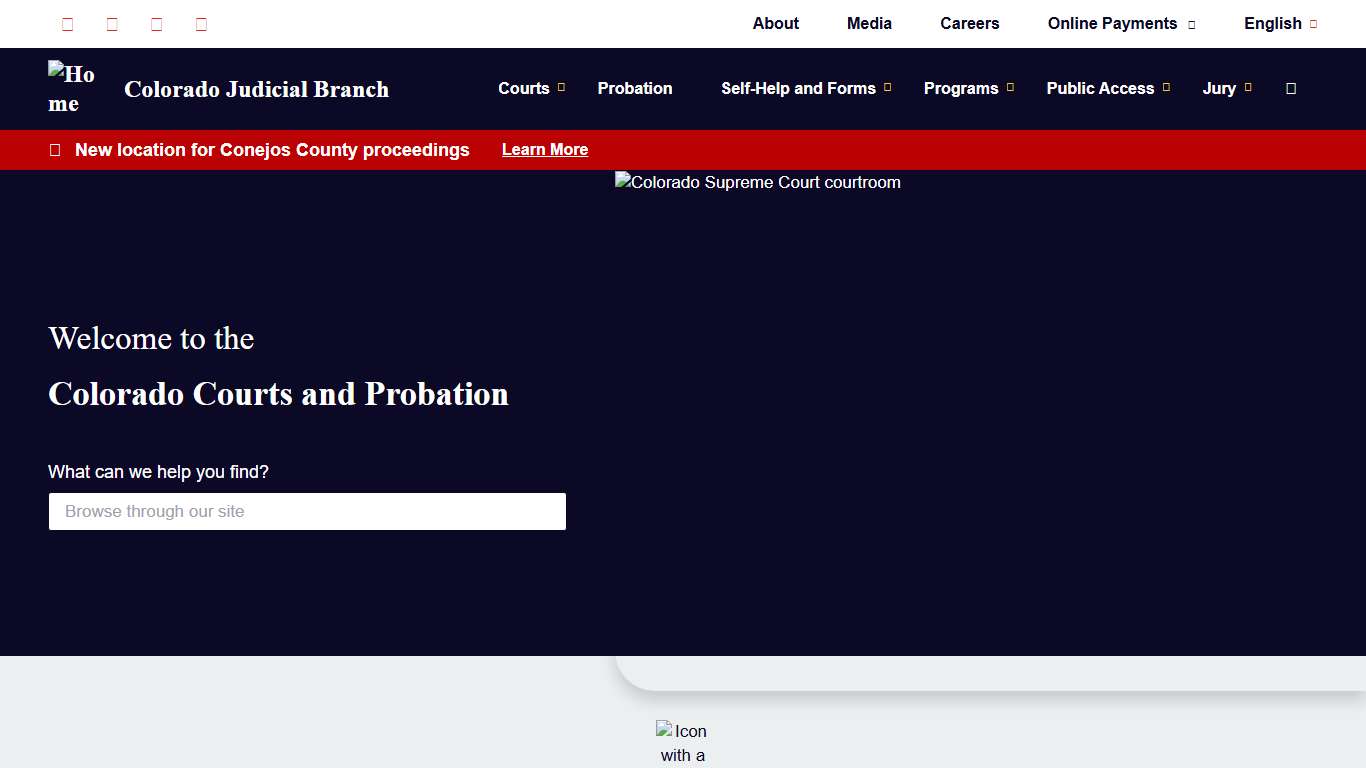Click the icon right of the Jury menu
Screen dimensions: 1366x768
pyautogui.click(x=1291, y=89)
